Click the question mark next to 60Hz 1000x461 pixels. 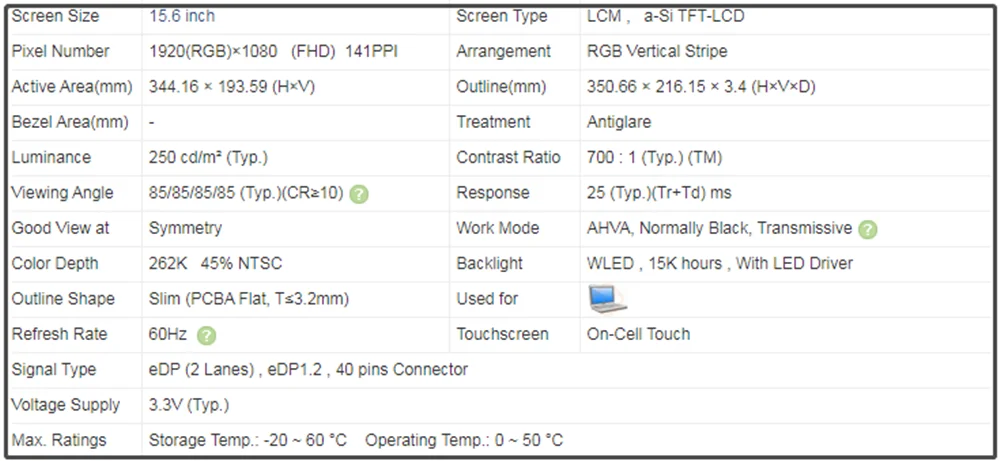pos(206,335)
